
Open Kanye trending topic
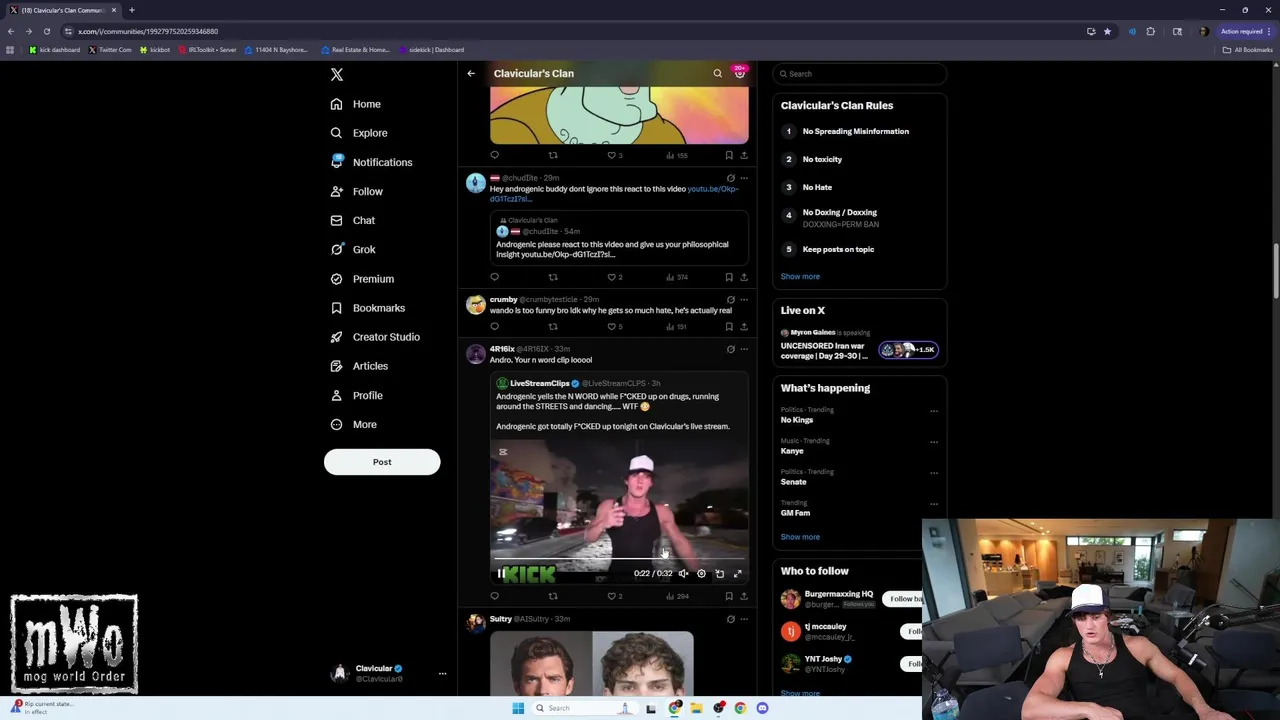click(x=792, y=451)
